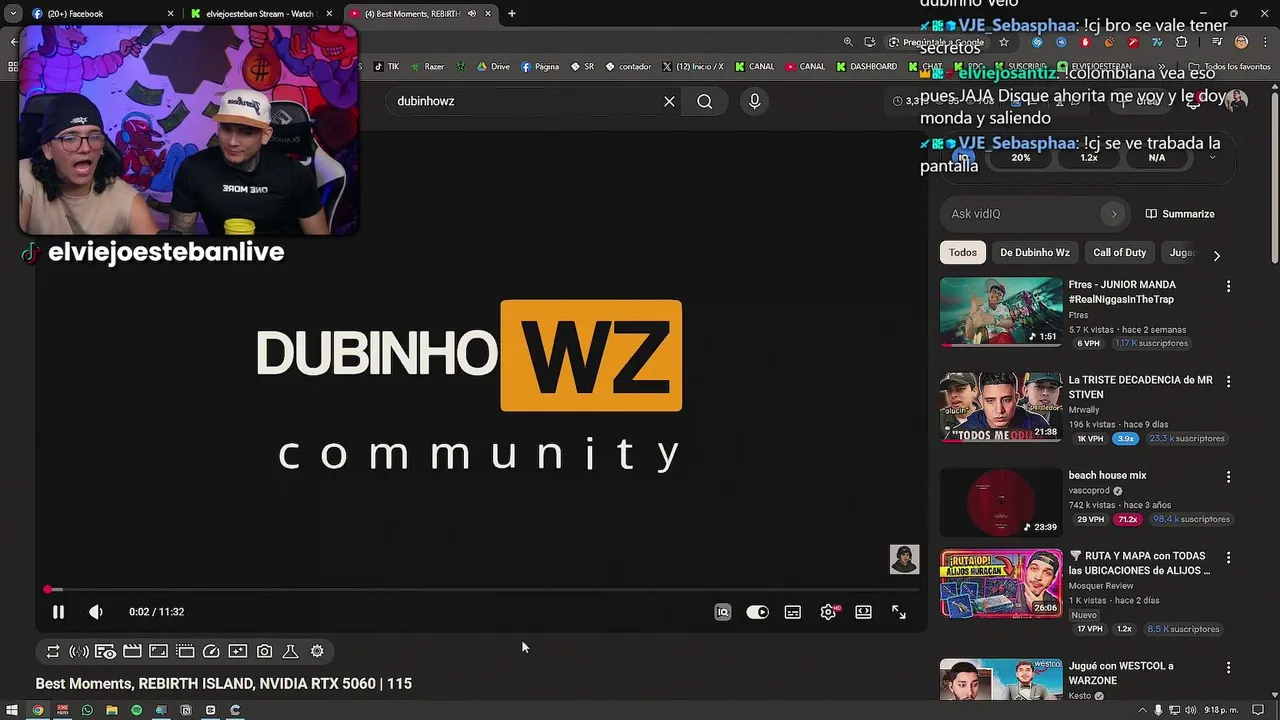Toggle the loop button below the player
This screenshot has height=720, width=1280.
click(53, 651)
